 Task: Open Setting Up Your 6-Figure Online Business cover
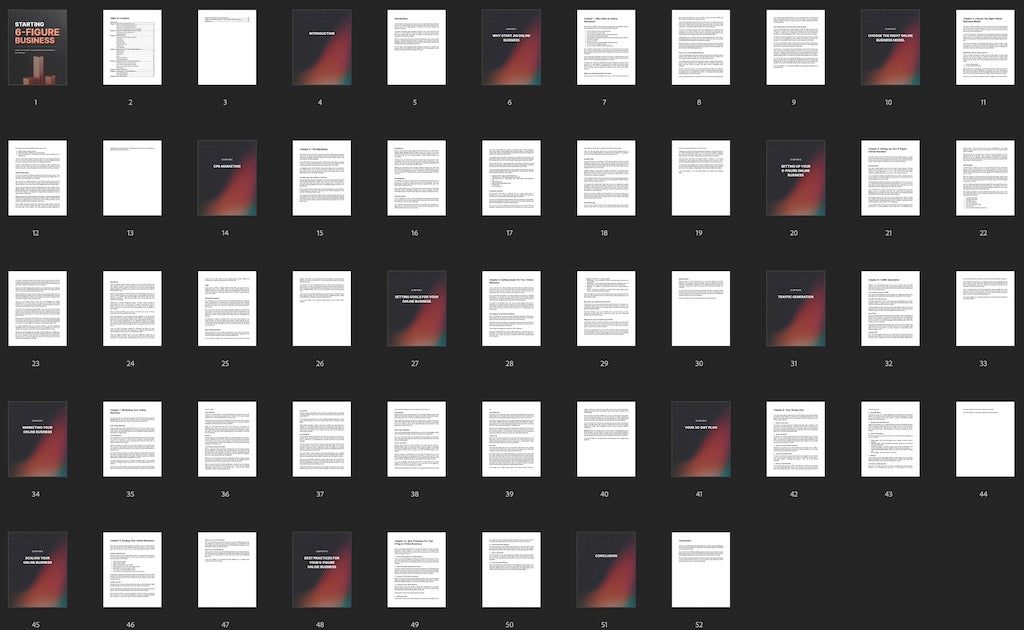(x=795, y=178)
